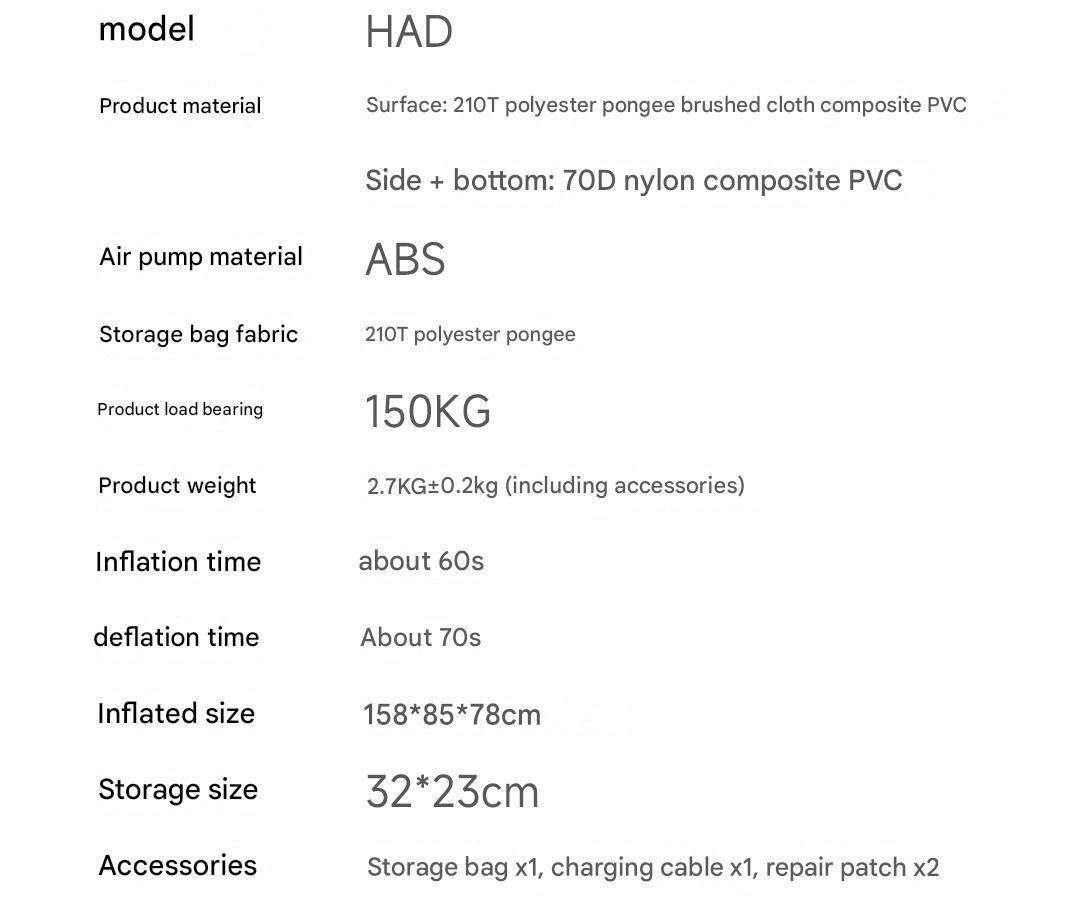
Task: Select the 32*23cm storage size value
Action: point(452,792)
